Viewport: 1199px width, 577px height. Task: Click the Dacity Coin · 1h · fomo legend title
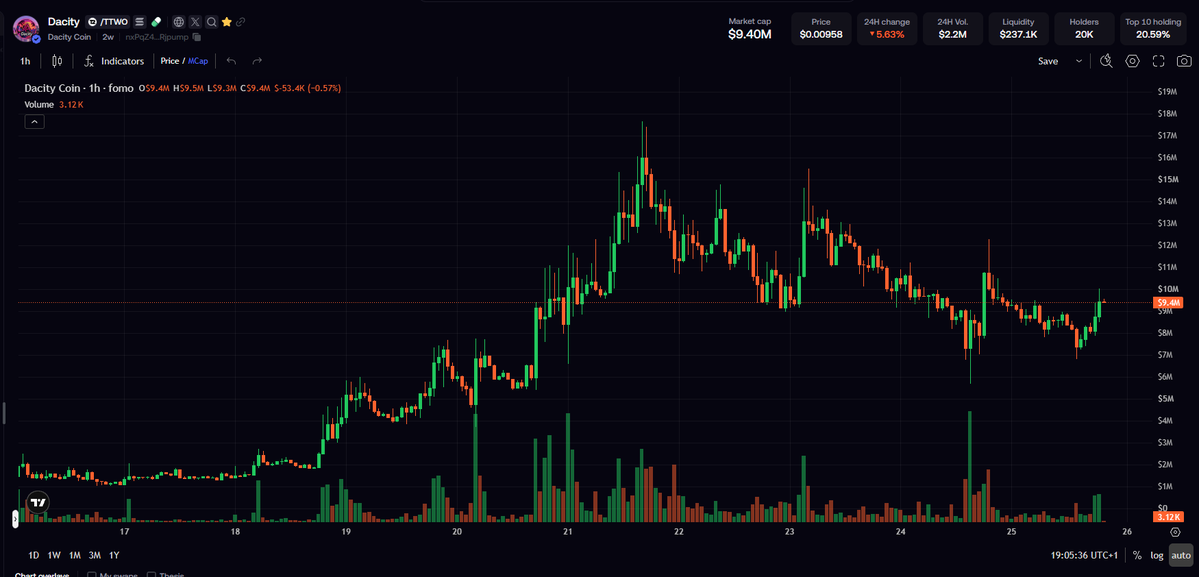tap(79, 89)
